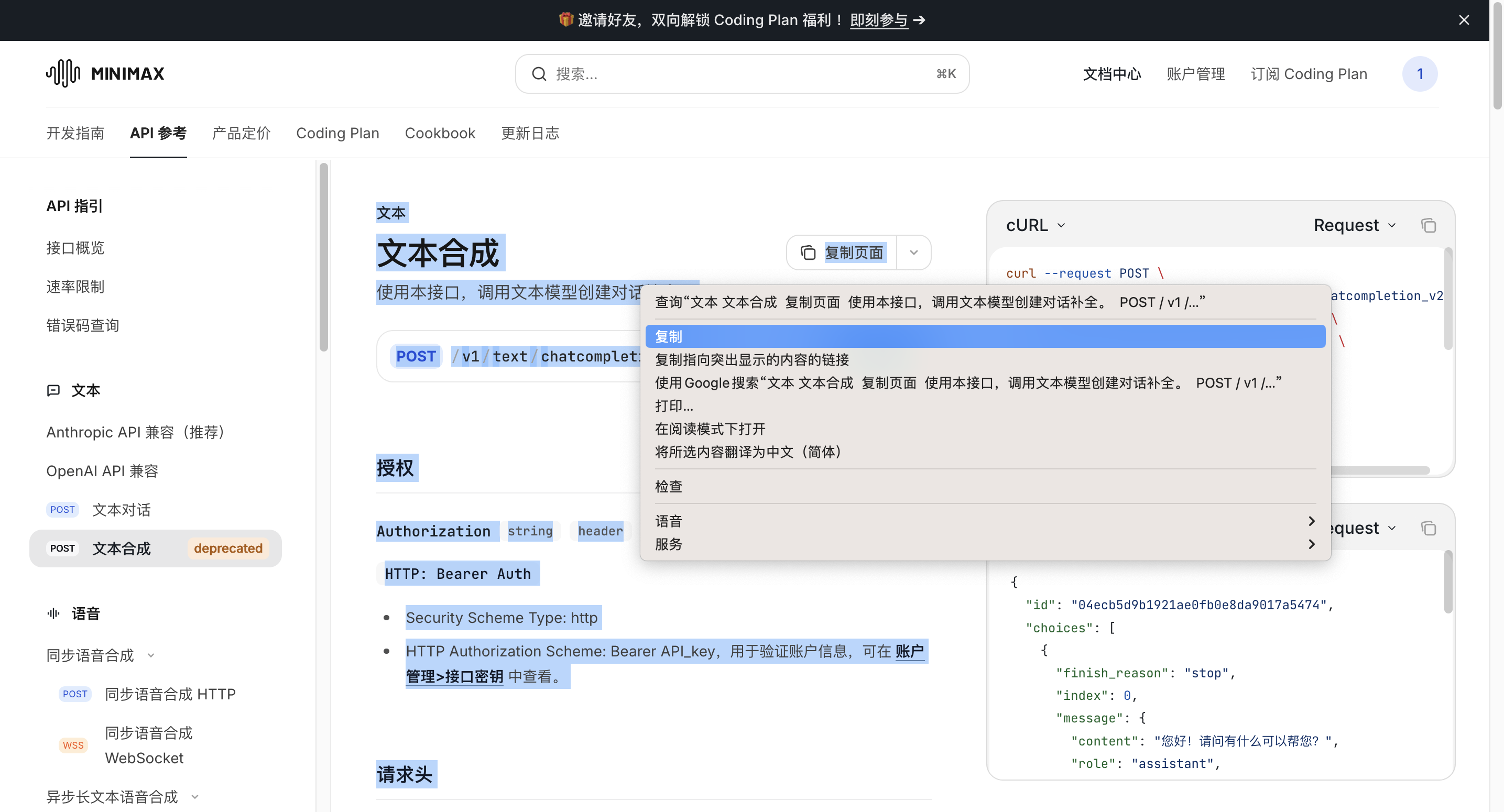Select 检查 in the context menu
The height and width of the screenshot is (812, 1504).
click(986, 486)
